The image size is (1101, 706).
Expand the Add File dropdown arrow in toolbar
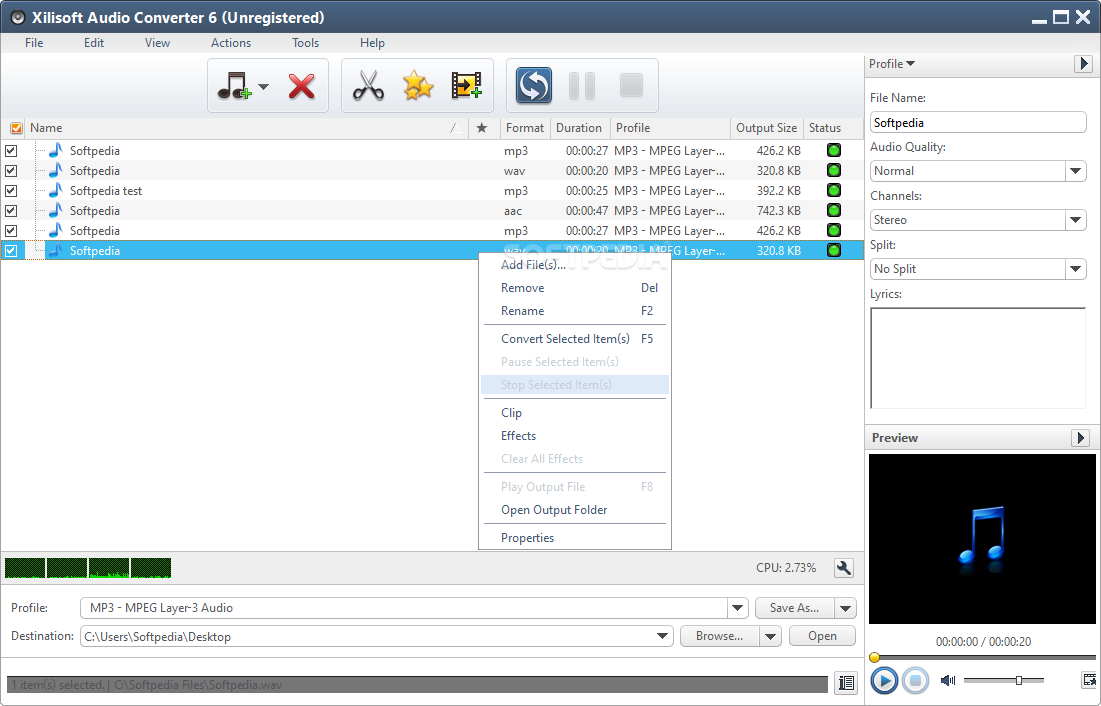(263, 87)
